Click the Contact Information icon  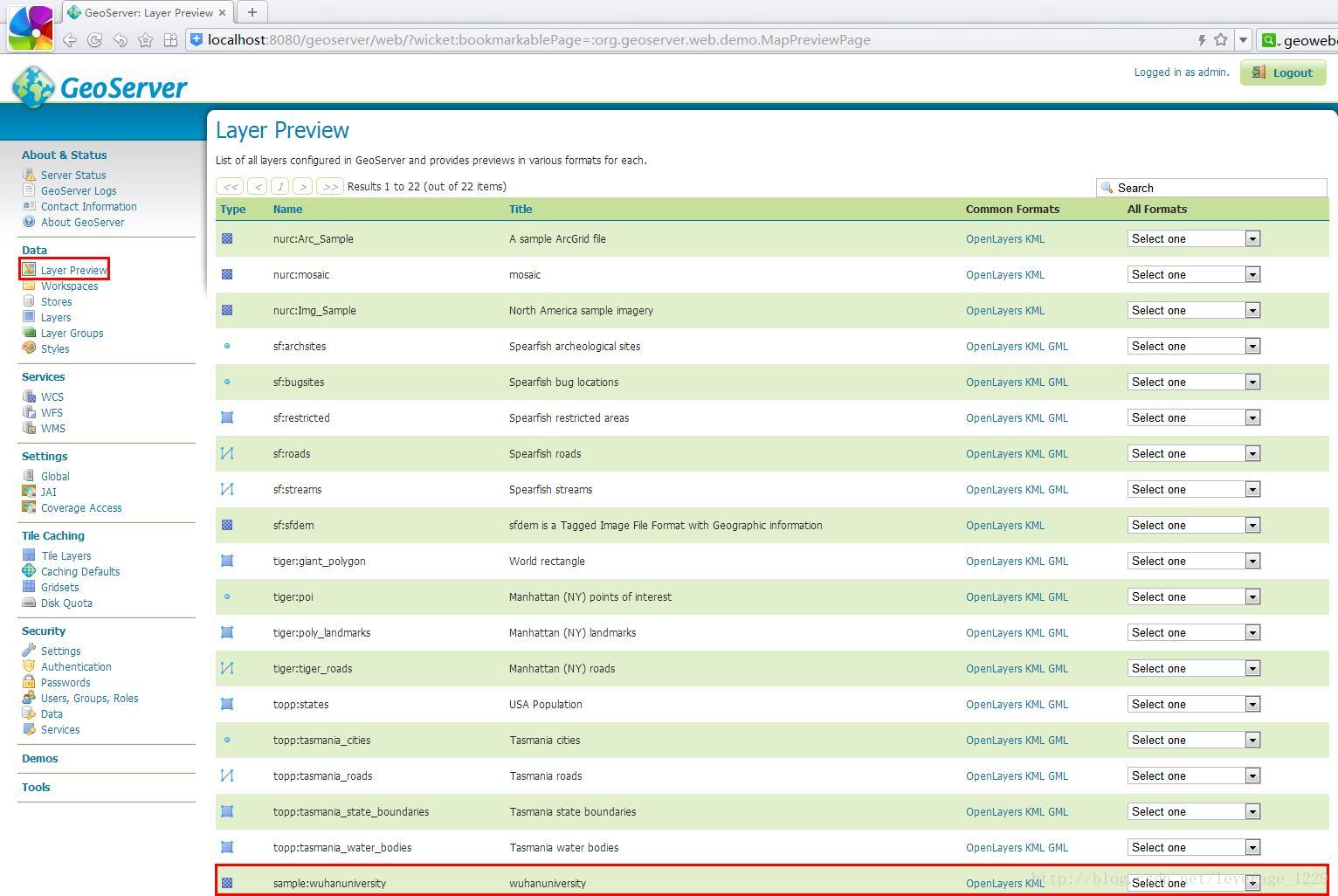click(x=29, y=206)
